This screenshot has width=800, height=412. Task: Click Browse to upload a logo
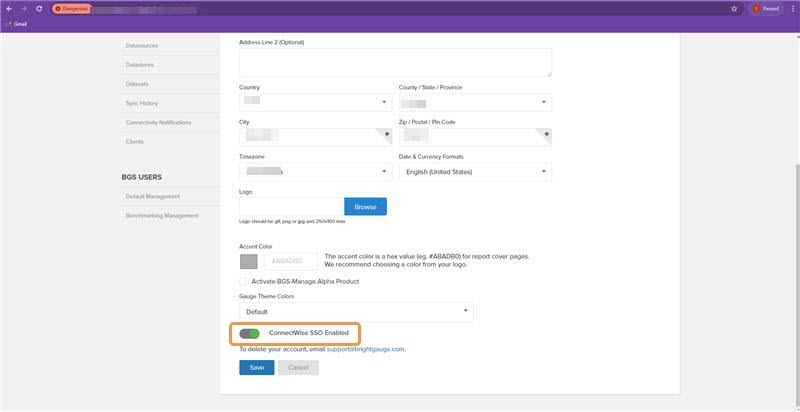tap(365, 207)
